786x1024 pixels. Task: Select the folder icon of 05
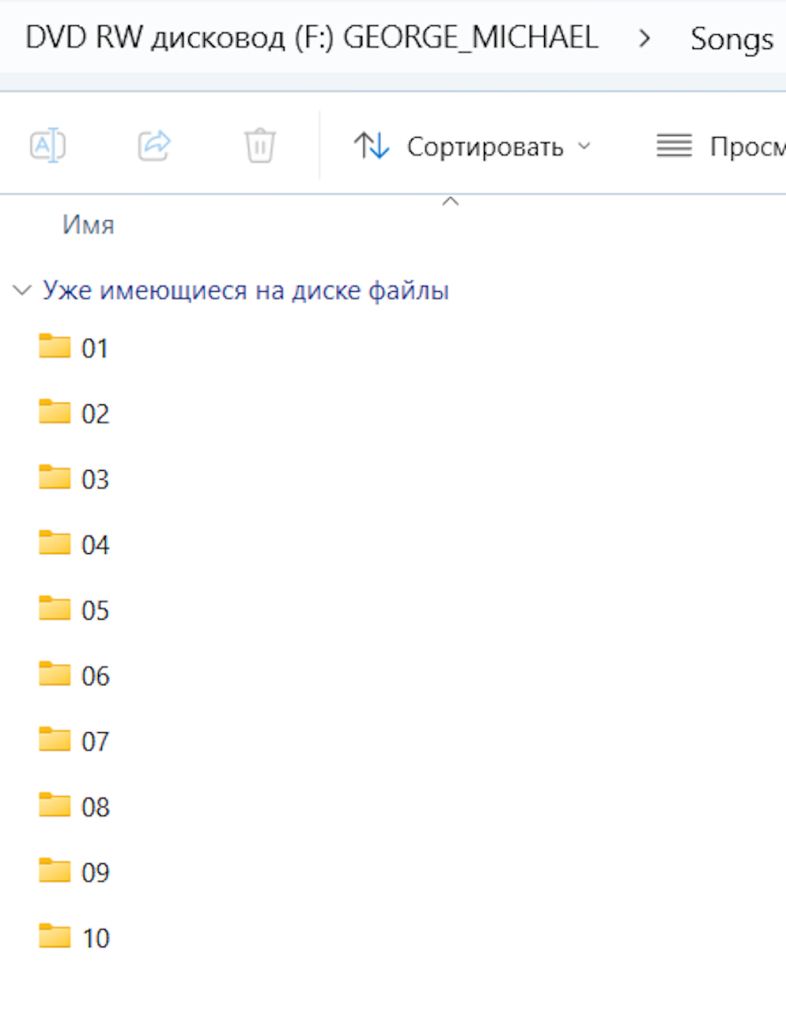pyautogui.click(x=54, y=608)
